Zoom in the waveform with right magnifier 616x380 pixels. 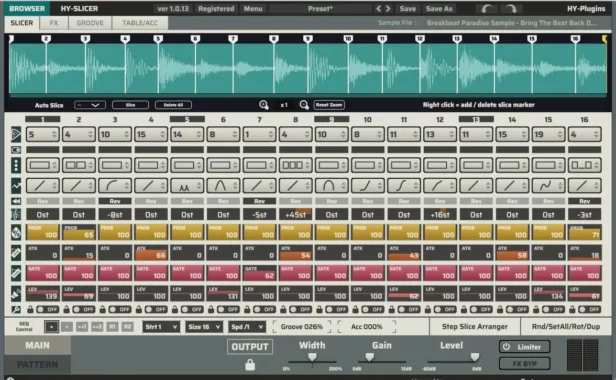click(x=304, y=105)
